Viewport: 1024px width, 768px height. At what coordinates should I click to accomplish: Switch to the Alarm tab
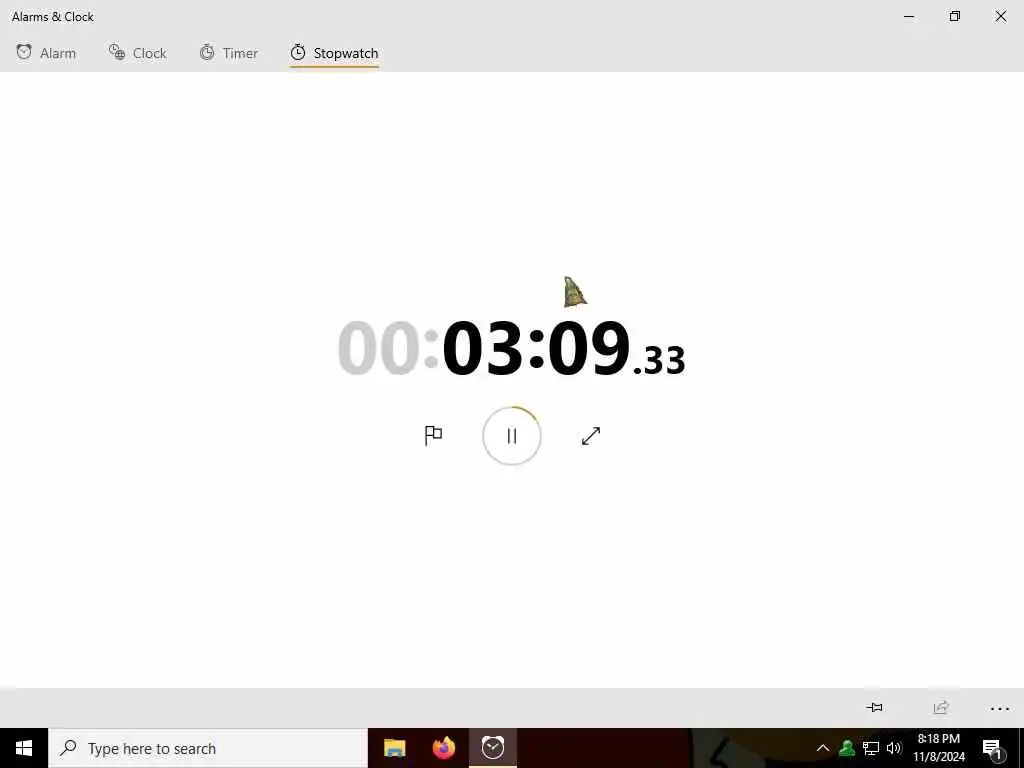[x=46, y=53]
